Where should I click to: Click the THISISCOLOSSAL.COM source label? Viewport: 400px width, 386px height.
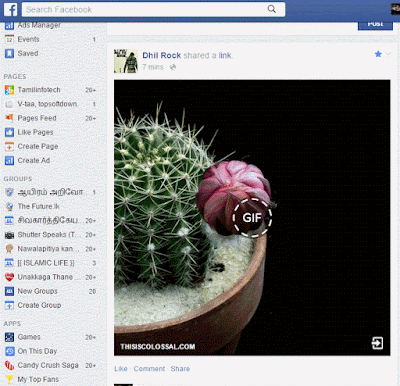coord(158,347)
